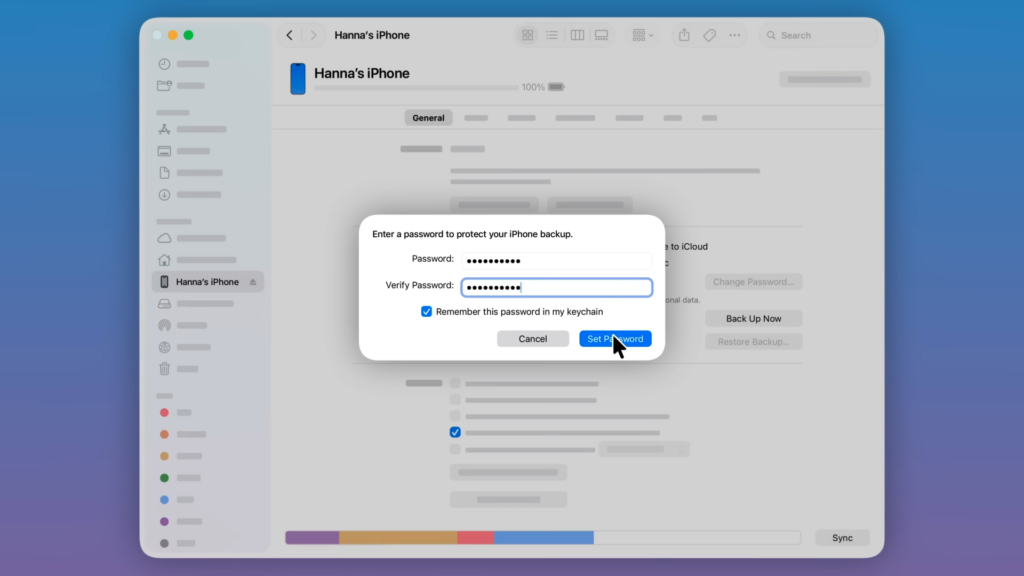1024x576 pixels.
Task: Go back with the left chevron
Action: tap(289, 35)
